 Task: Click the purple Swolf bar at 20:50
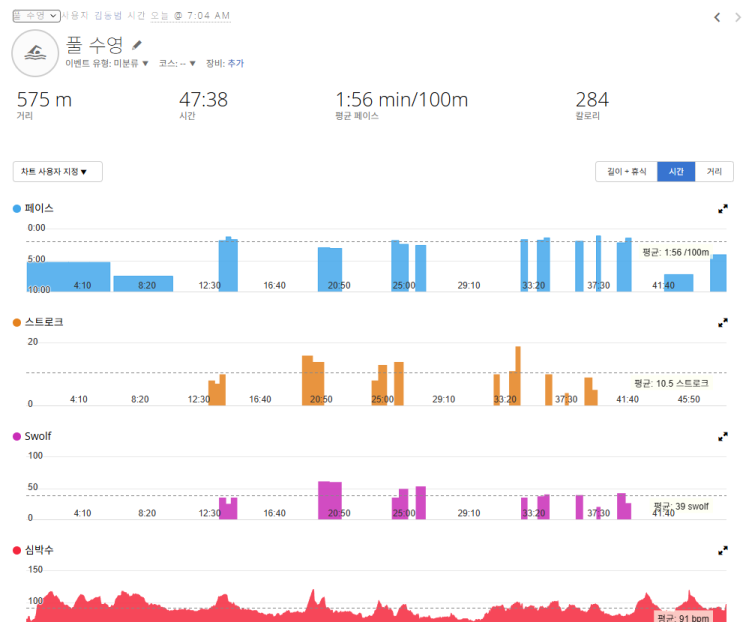[330, 500]
